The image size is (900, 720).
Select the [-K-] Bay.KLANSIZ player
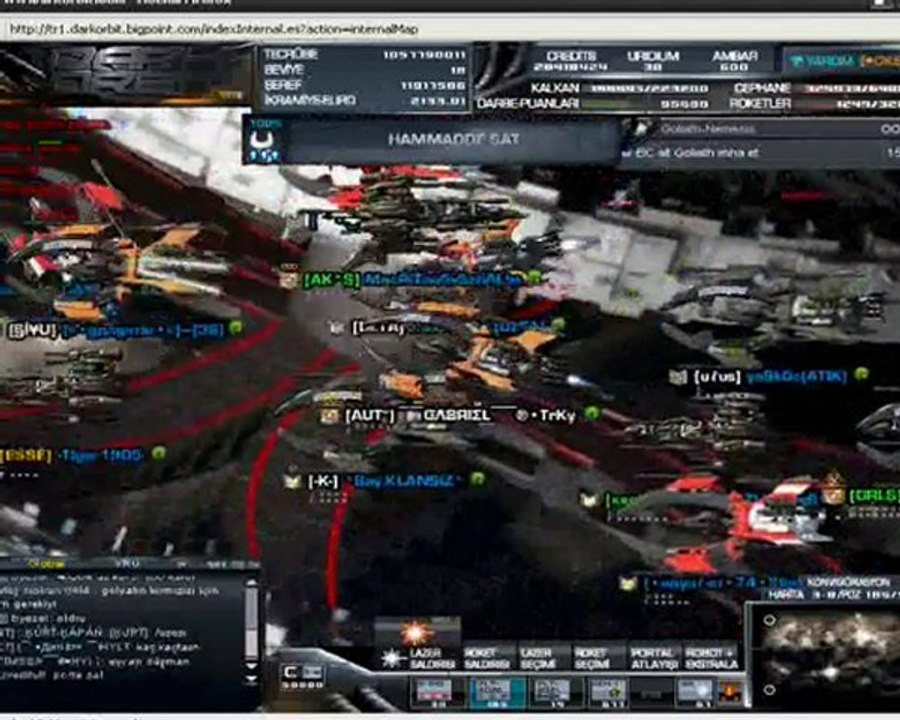pos(385,481)
